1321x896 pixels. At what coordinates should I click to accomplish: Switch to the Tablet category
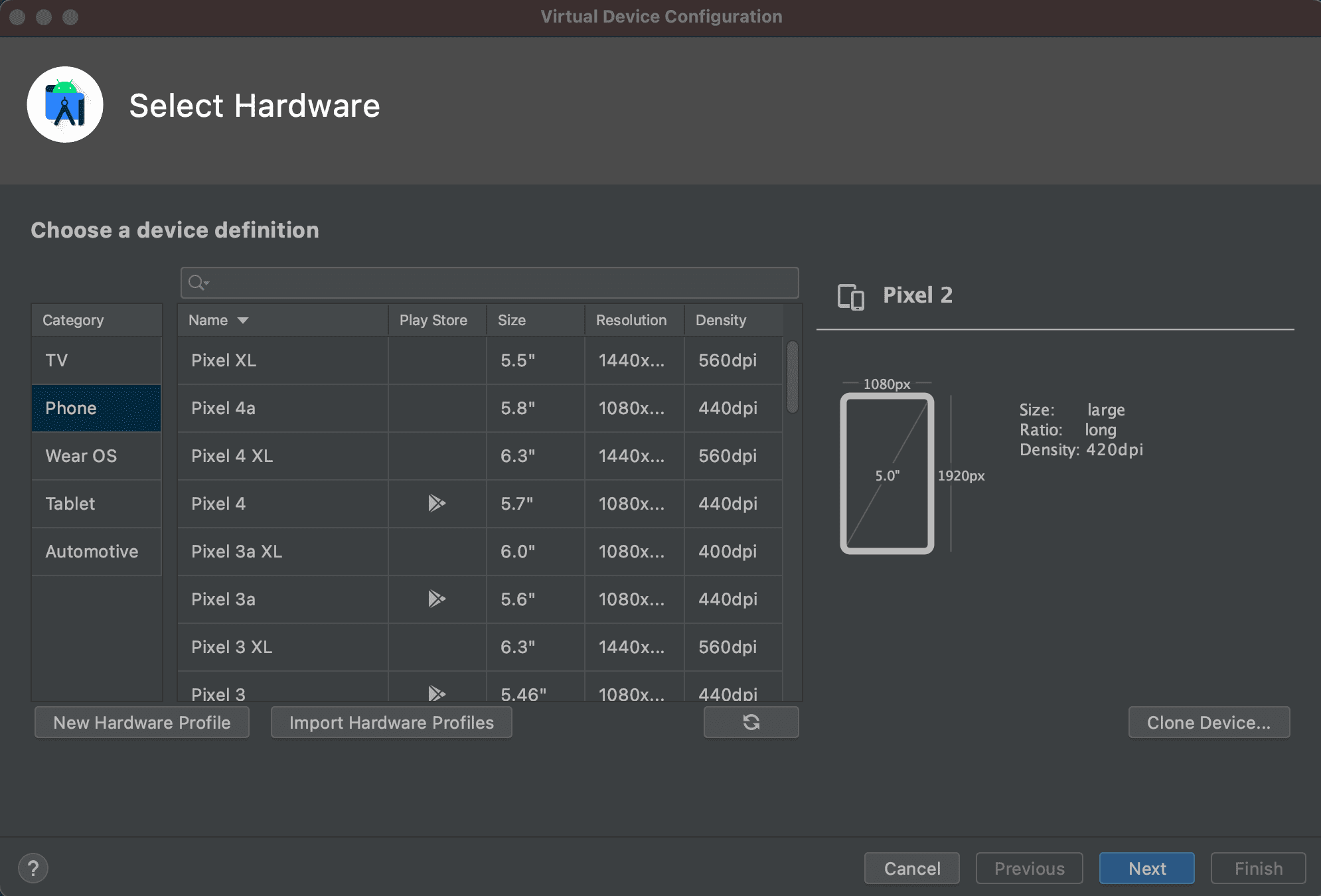click(x=97, y=504)
